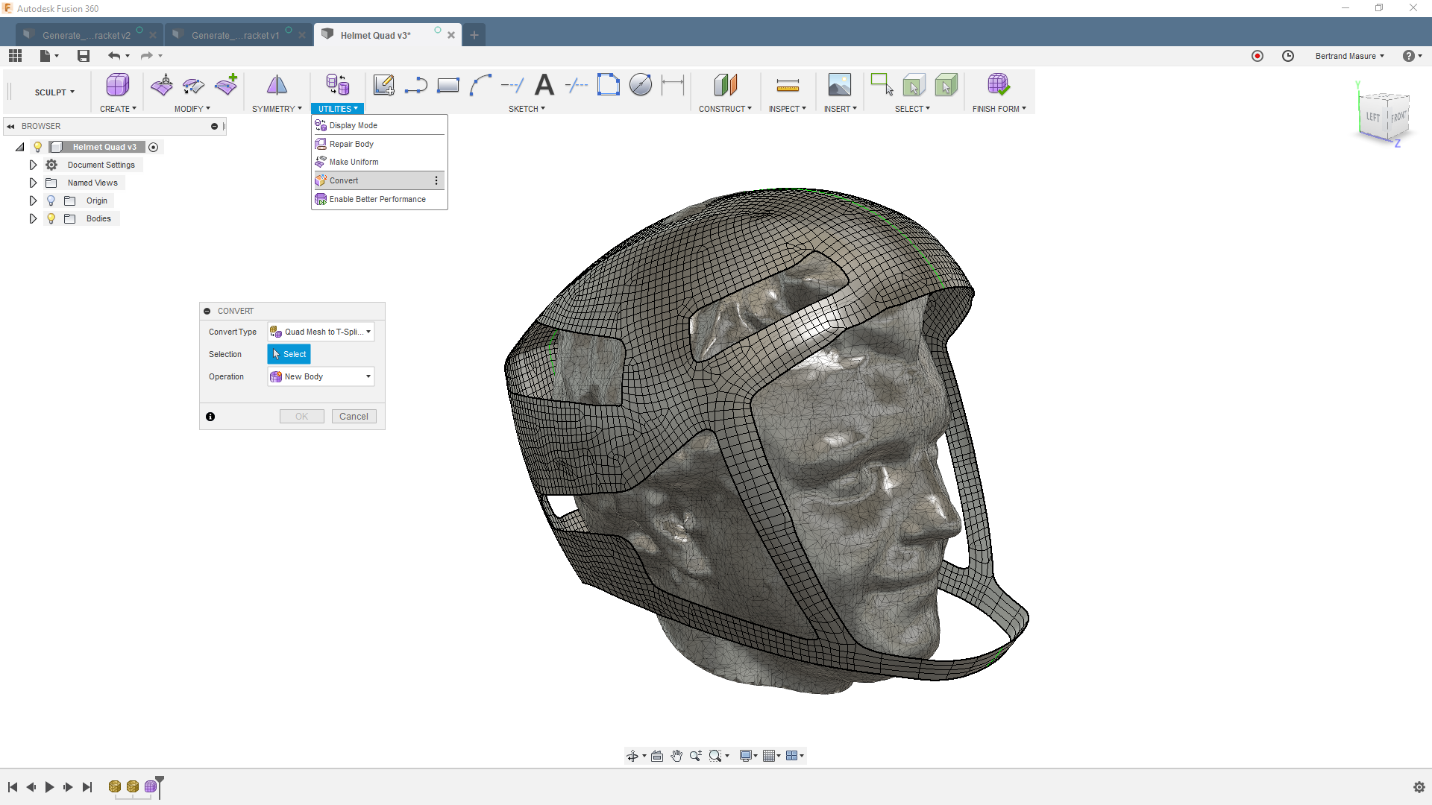This screenshot has width=1432, height=805.
Task: Select the Create Form box icon
Action: (x=117, y=85)
